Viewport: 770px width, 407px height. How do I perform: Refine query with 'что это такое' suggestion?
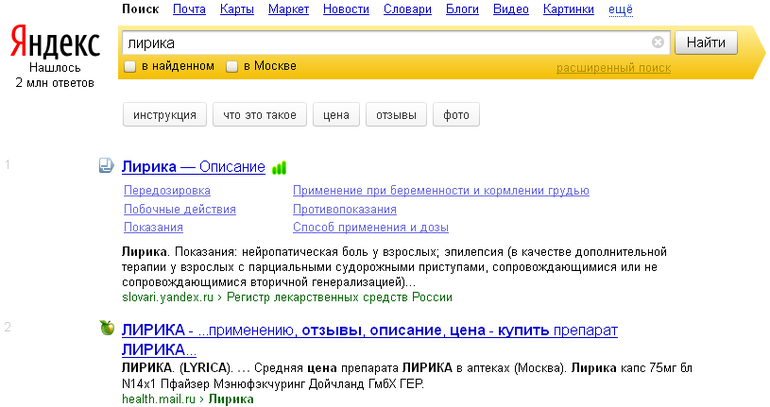[x=260, y=115]
